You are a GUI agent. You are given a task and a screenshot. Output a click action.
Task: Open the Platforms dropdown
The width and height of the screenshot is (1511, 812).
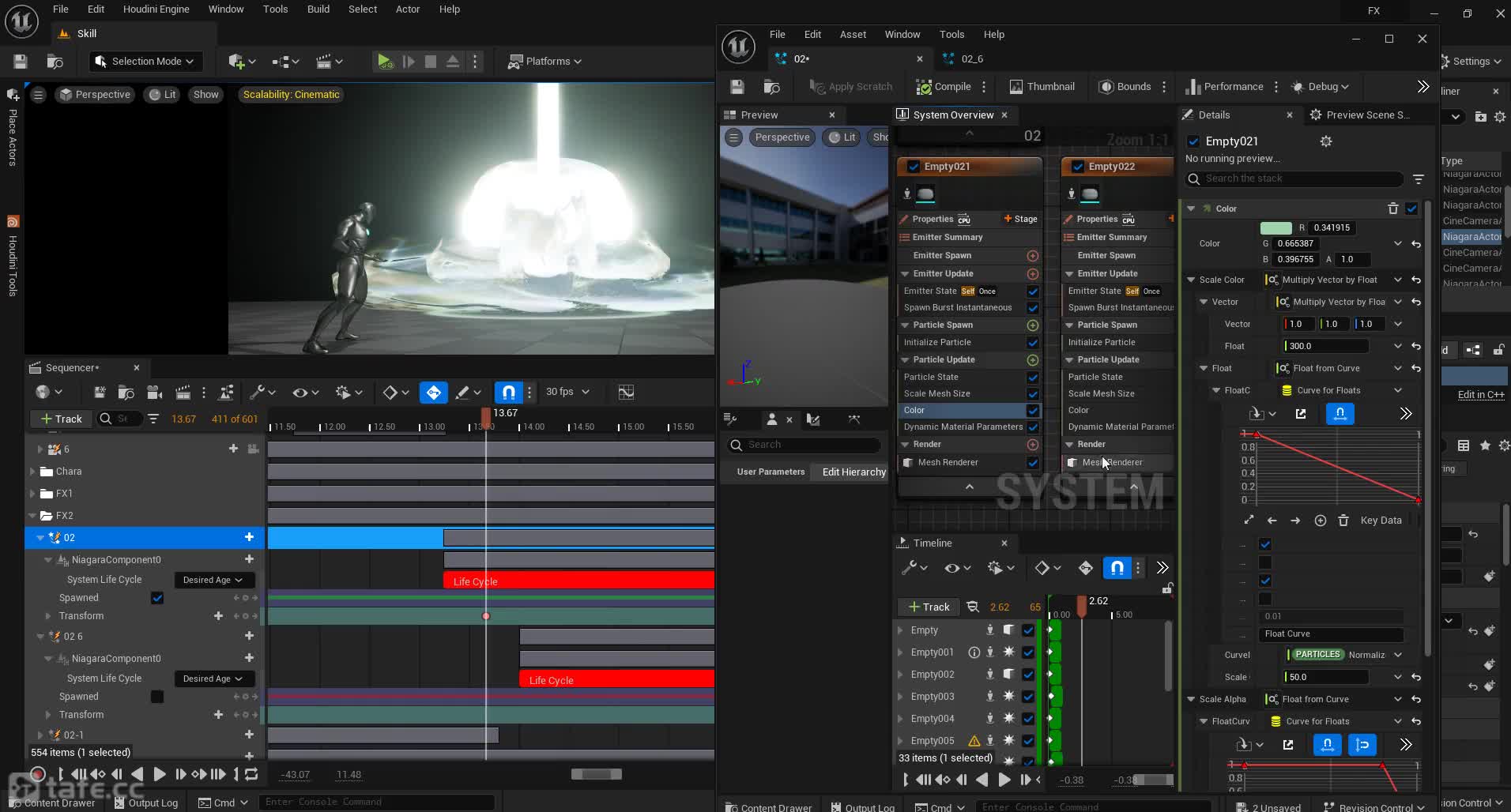[x=544, y=61]
